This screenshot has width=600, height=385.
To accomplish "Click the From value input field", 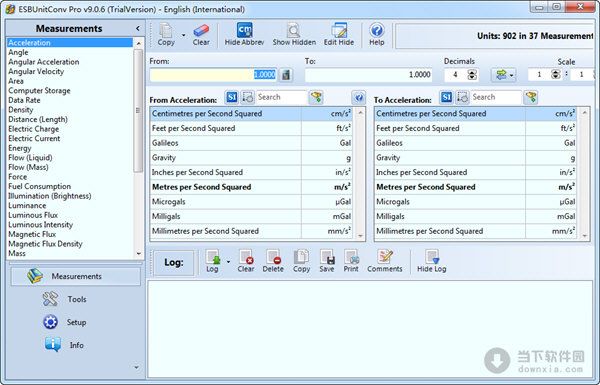I will pos(213,75).
